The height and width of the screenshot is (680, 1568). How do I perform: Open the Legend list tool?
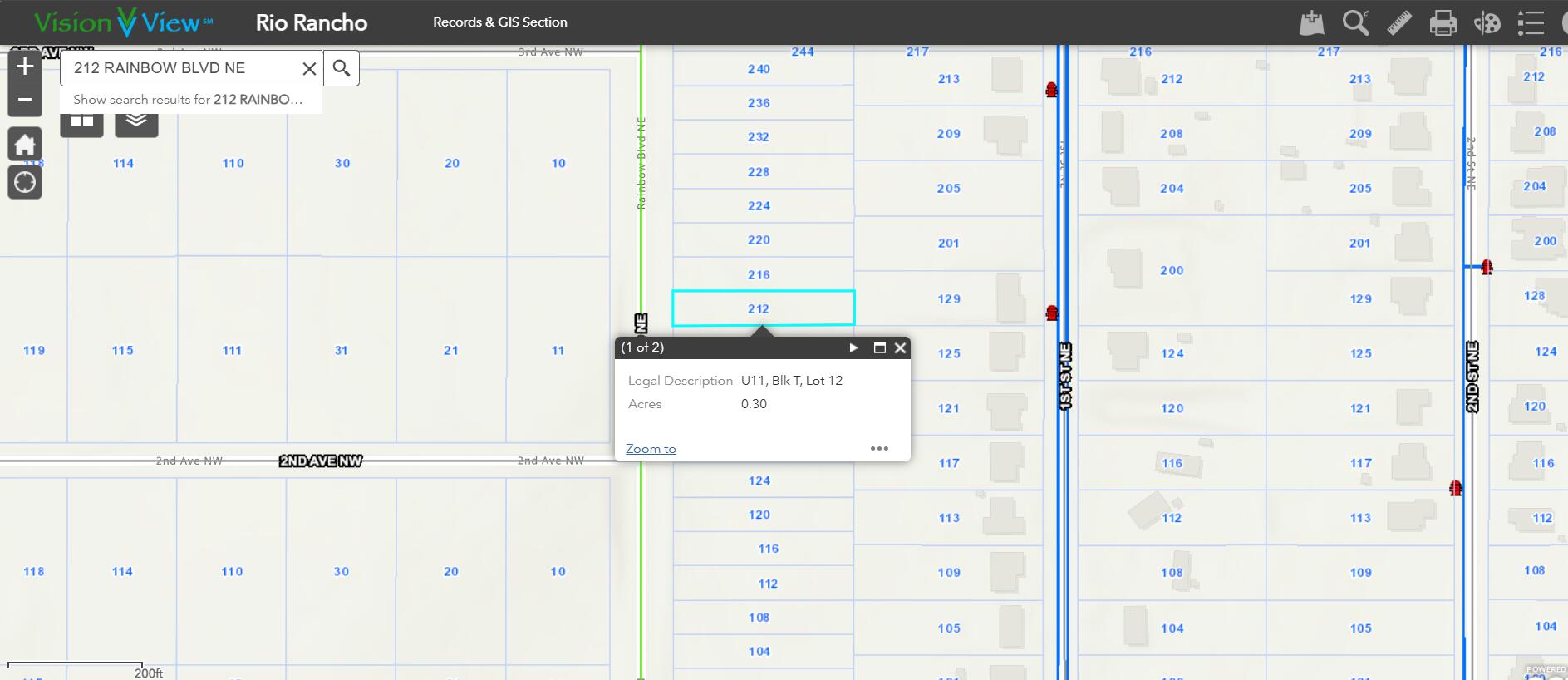coord(1531,22)
